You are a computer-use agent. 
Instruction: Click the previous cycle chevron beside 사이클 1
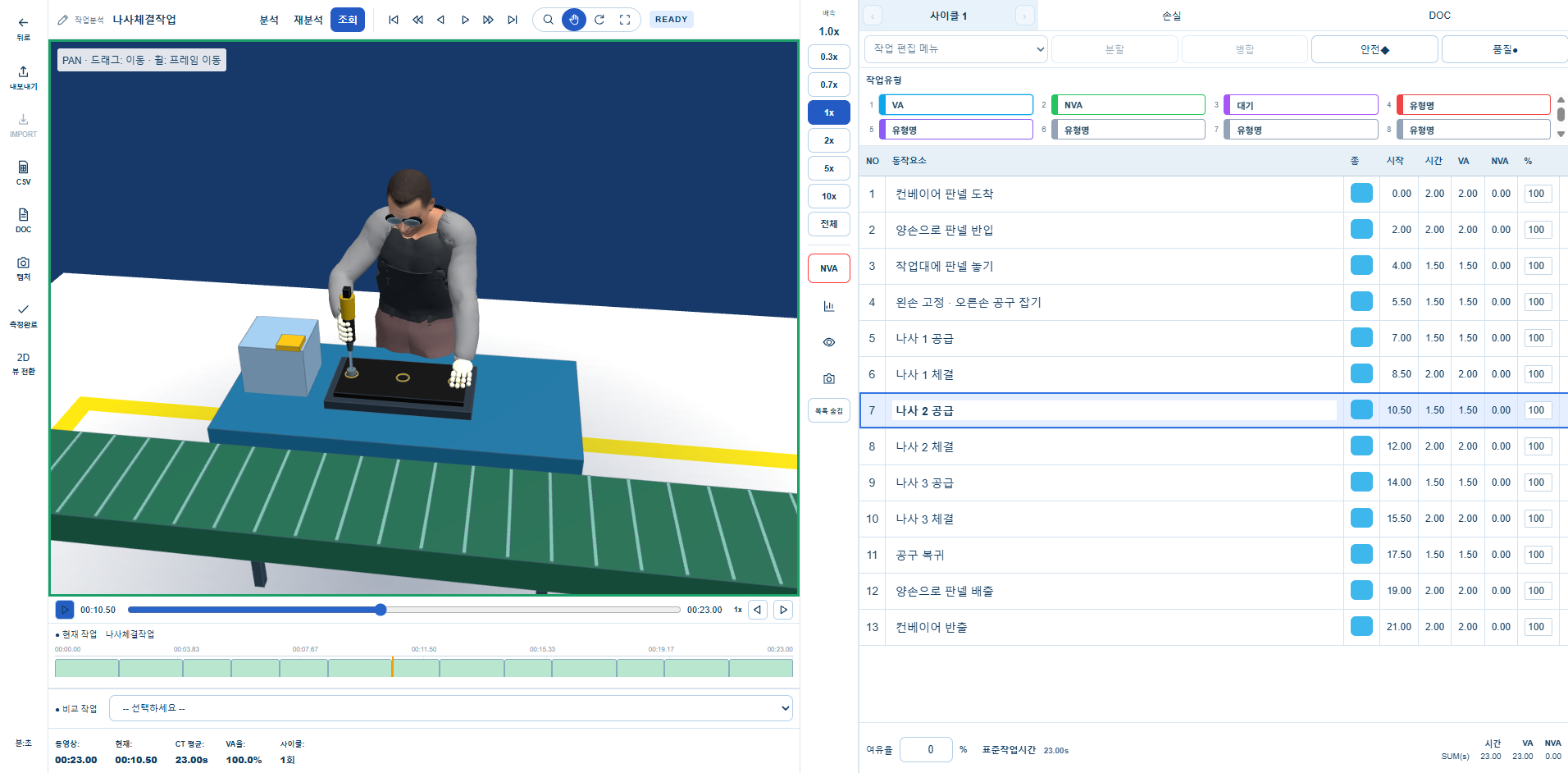tap(873, 16)
